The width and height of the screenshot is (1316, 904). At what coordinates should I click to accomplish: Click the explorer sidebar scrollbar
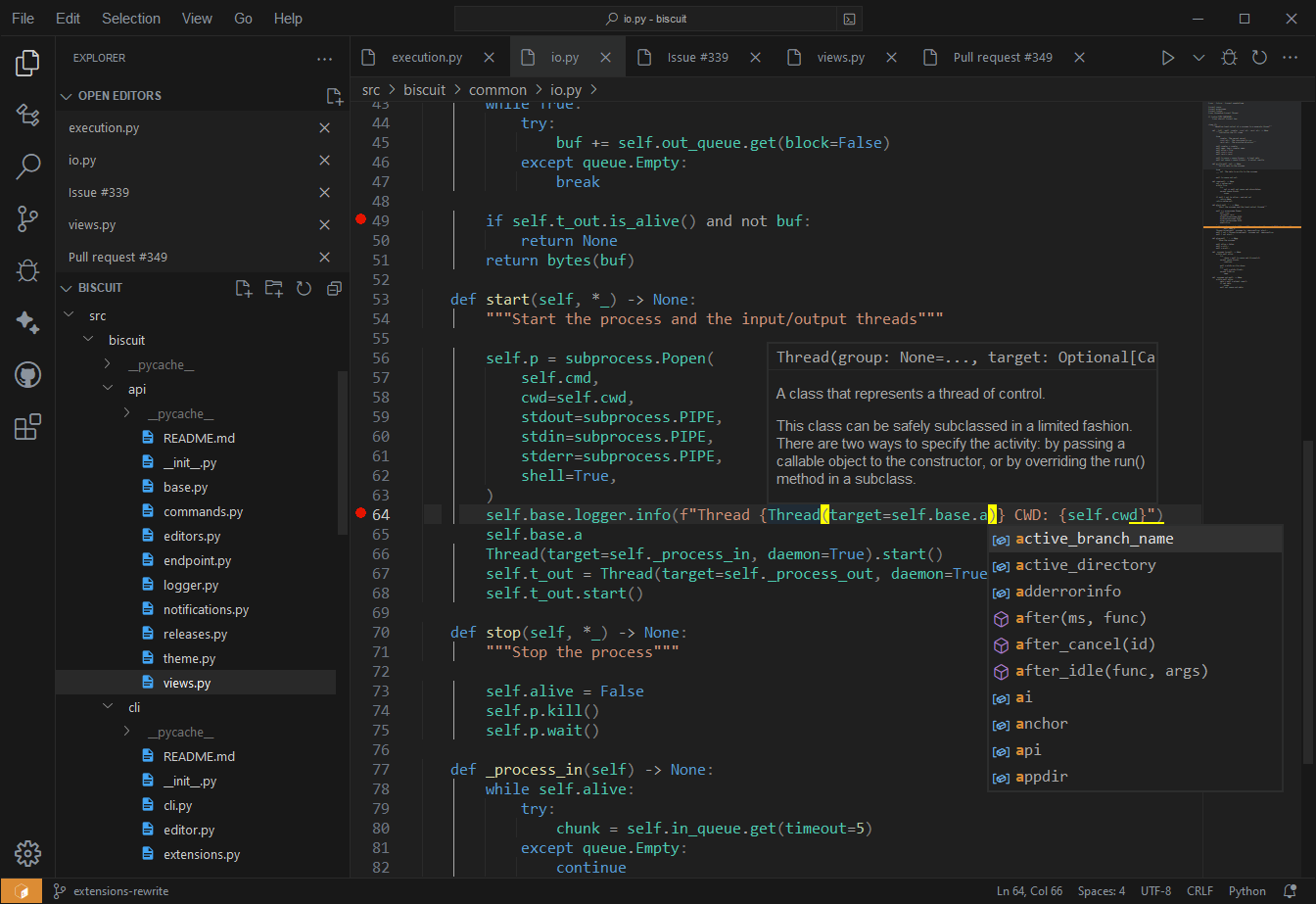point(343,451)
